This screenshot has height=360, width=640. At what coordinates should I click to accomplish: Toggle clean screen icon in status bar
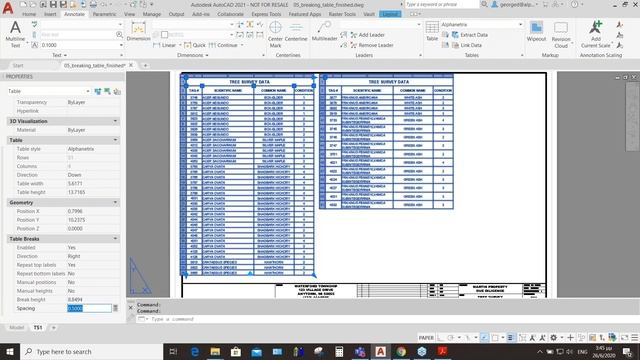[x=624, y=338]
